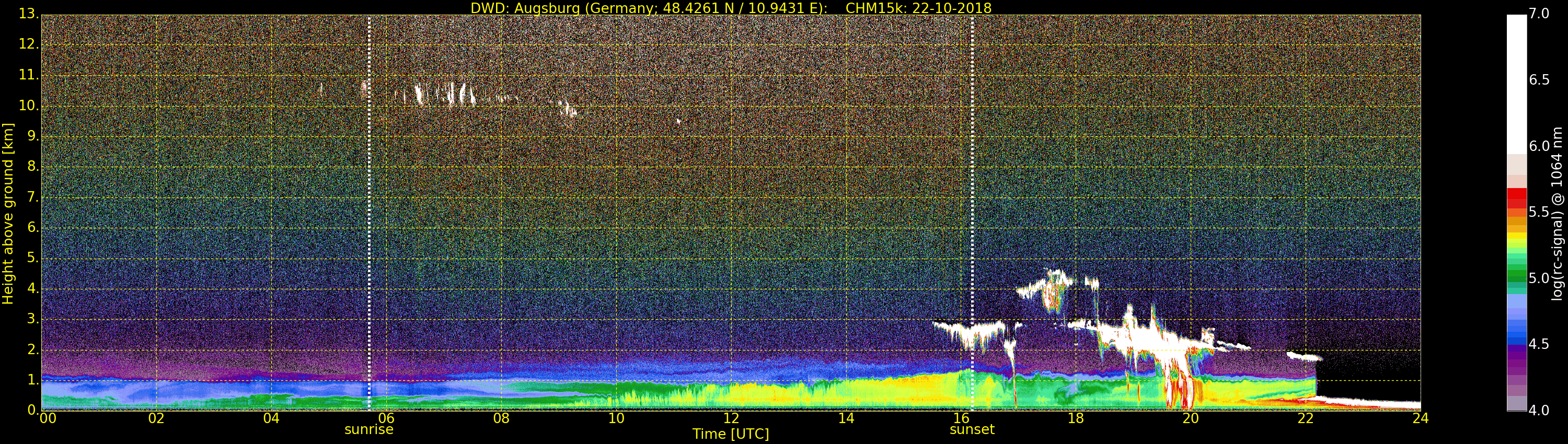Select the "12" time axis tick label
The width and height of the screenshot is (1568, 444).
click(x=731, y=418)
